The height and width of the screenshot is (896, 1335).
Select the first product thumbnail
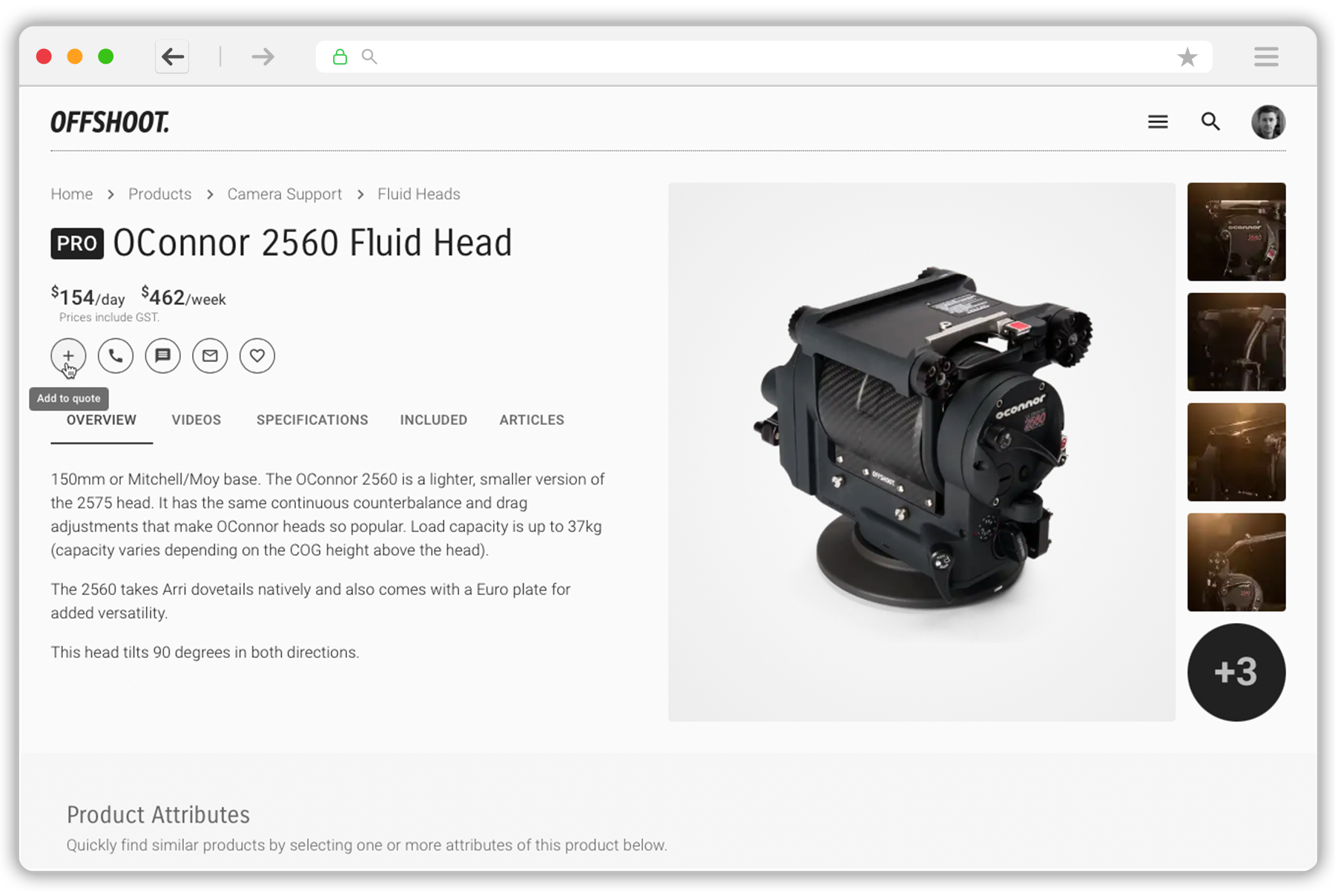[1236, 231]
